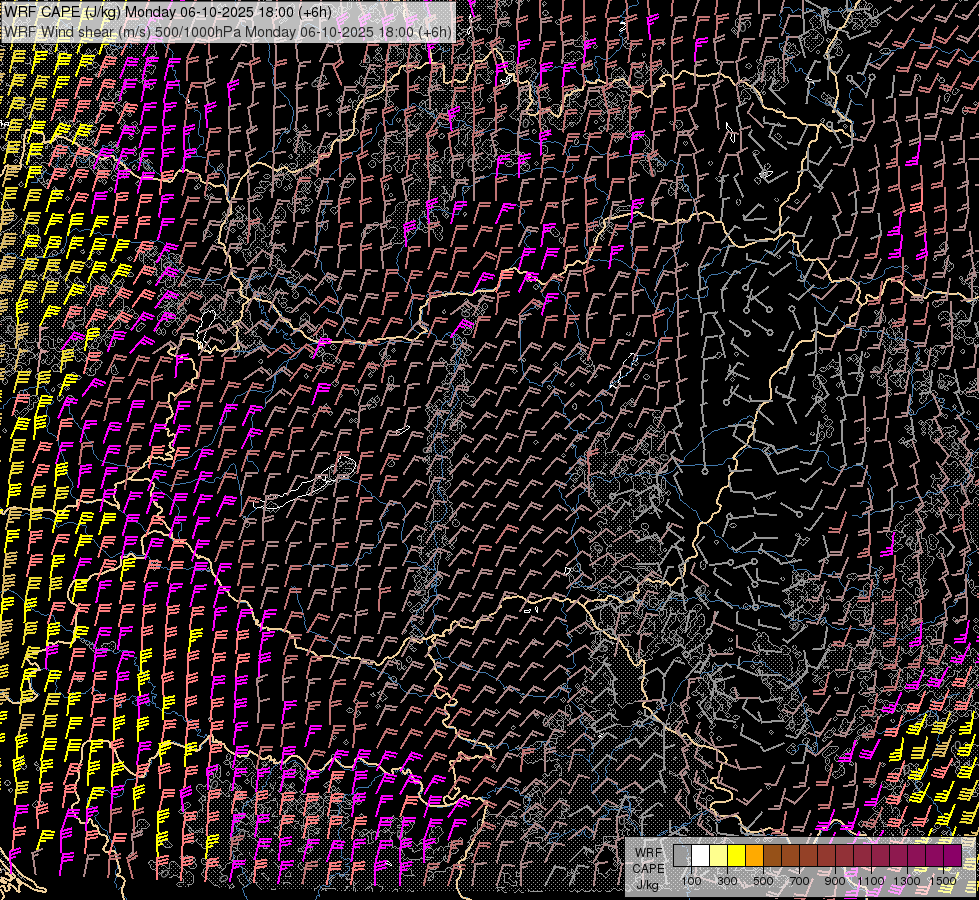The width and height of the screenshot is (979, 900).
Task: Select the white swatch in the CAPE legend
Action: pyautogui.click(x=700, y=856)
